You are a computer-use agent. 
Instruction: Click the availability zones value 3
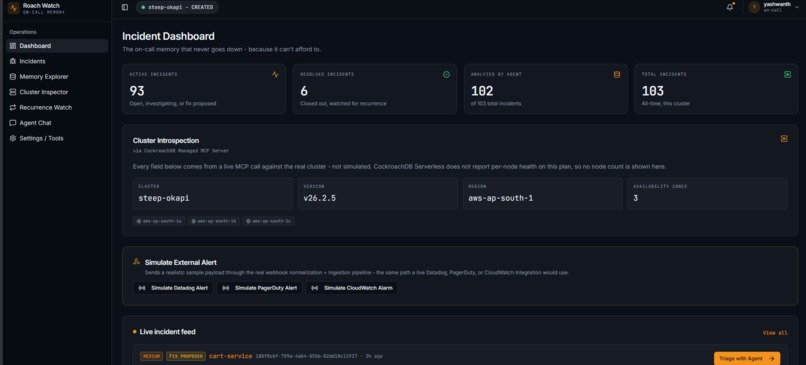coord(635,198)
